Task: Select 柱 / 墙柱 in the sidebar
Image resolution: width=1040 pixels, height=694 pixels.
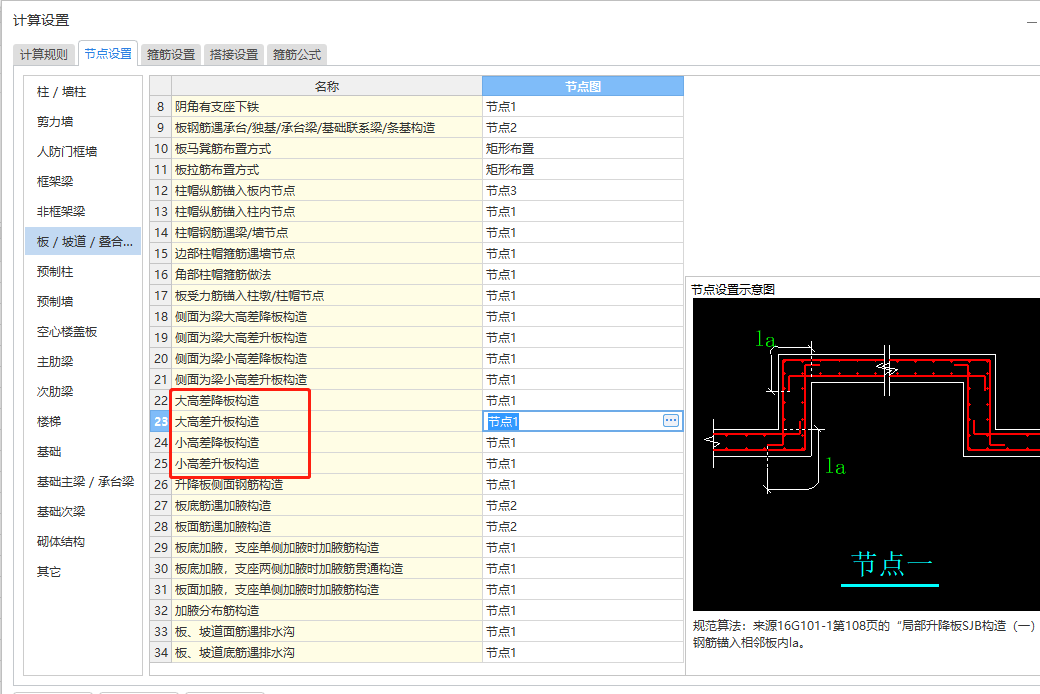Action: coord(83,92)
